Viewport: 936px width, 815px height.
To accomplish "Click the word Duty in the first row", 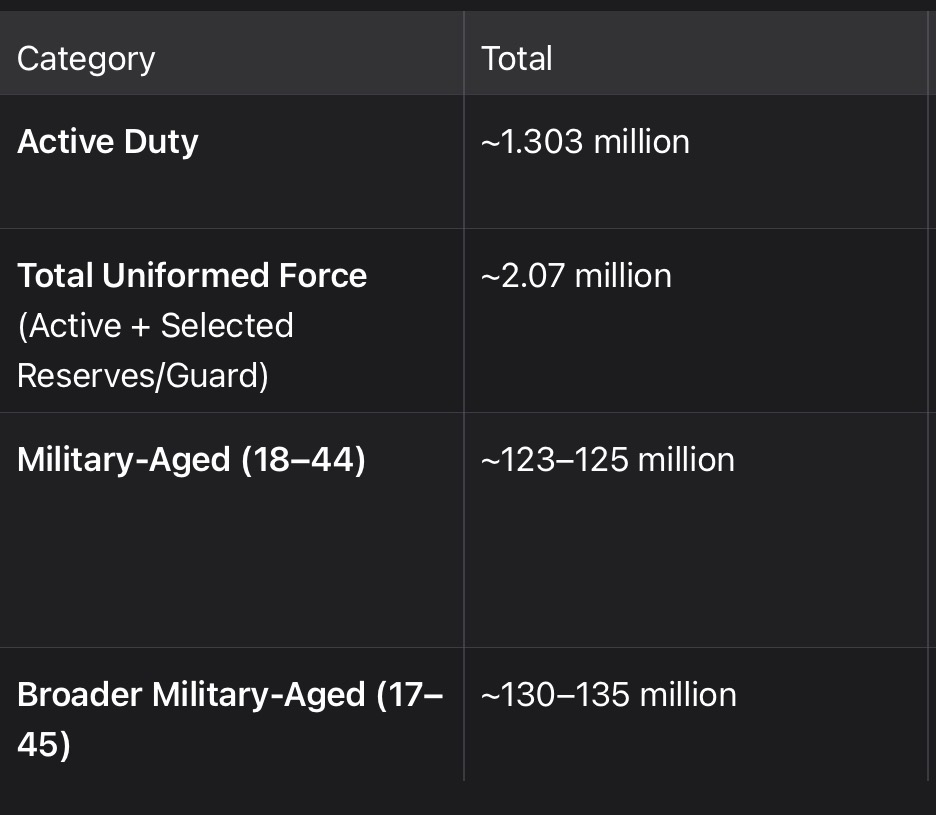I will pos(161,143).
